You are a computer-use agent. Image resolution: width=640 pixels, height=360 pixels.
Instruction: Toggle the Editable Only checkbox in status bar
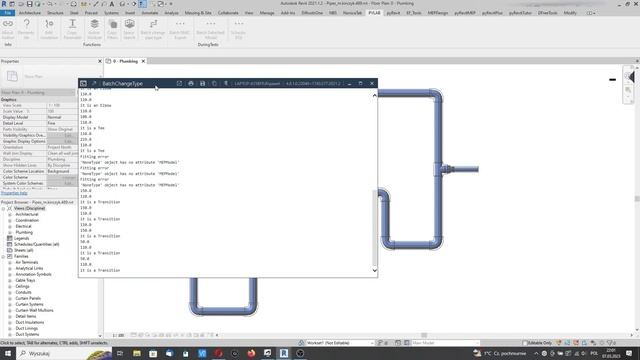(525, 343)
